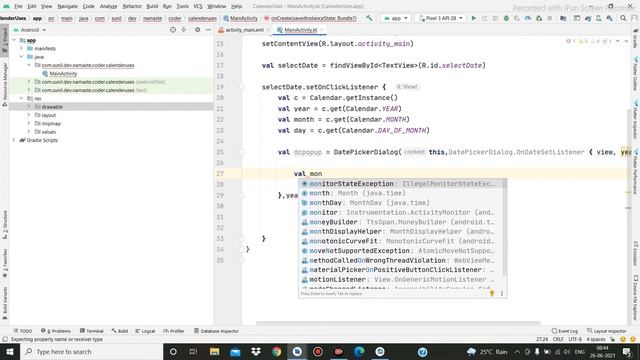This screenshot has width=640, height=360.
Task: Click the lightbulb icon in autocomplete popup
Action: [492, 293]
